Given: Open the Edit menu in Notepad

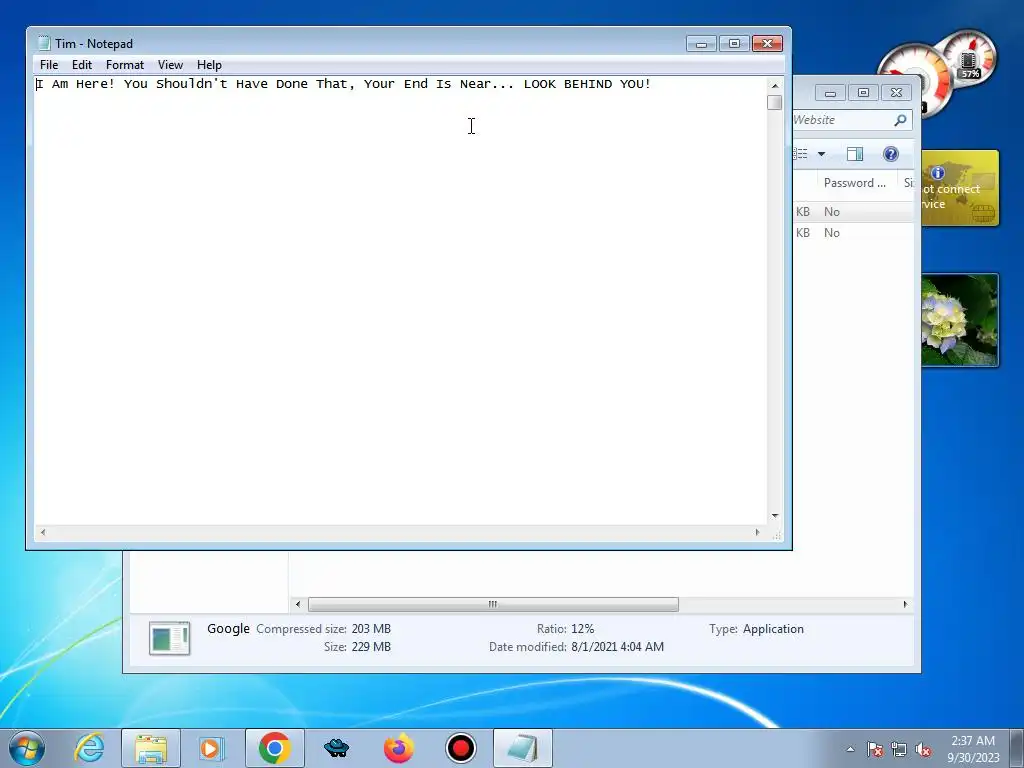Looking at the screenshot, I should click(82, 65).
